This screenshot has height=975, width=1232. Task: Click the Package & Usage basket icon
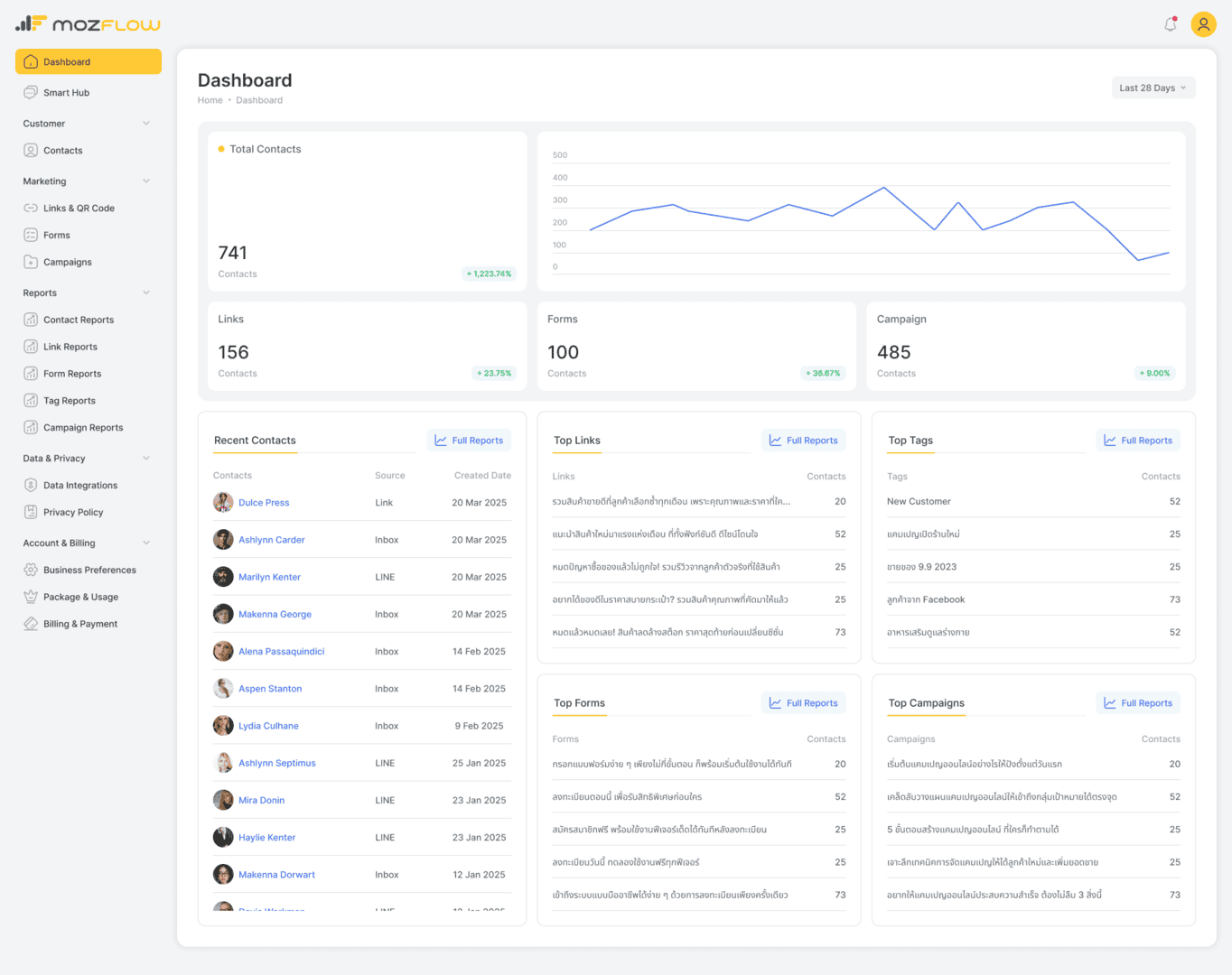click(31, 598)
